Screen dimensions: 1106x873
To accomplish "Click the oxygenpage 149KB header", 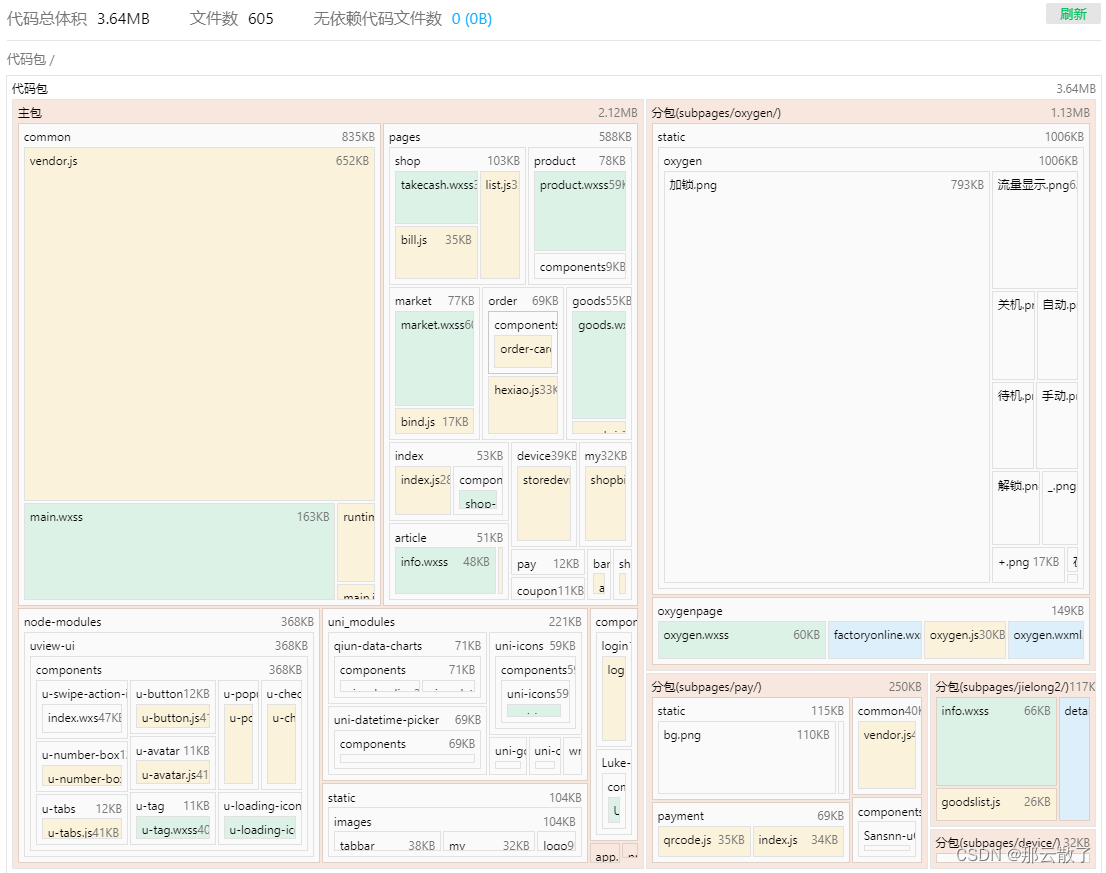I will (870, 611).
